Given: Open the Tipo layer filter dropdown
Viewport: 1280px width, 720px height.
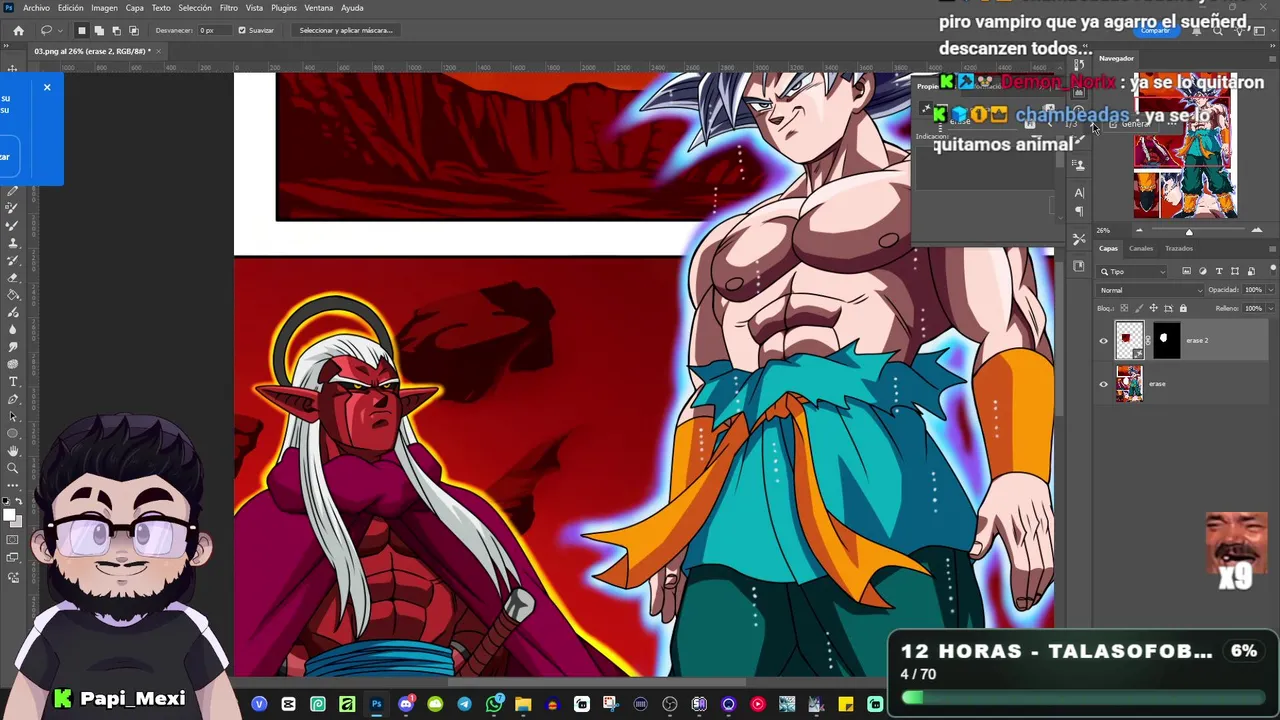Looking at the screenshot, I should (x=1133, y=271).
